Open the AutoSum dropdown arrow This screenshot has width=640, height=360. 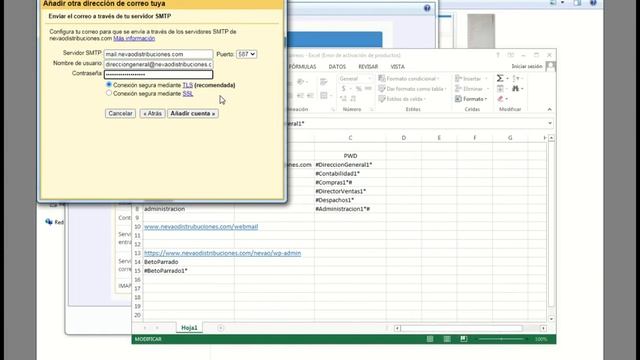(507, 78)
